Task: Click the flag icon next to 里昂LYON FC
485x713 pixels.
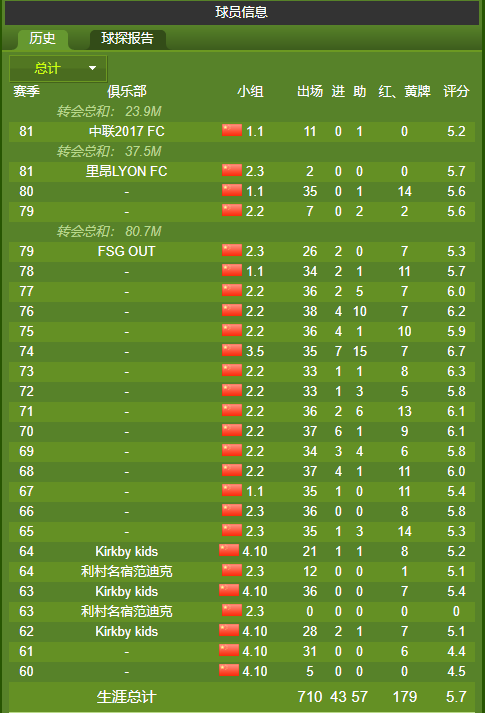Action: tap(232, 170)
